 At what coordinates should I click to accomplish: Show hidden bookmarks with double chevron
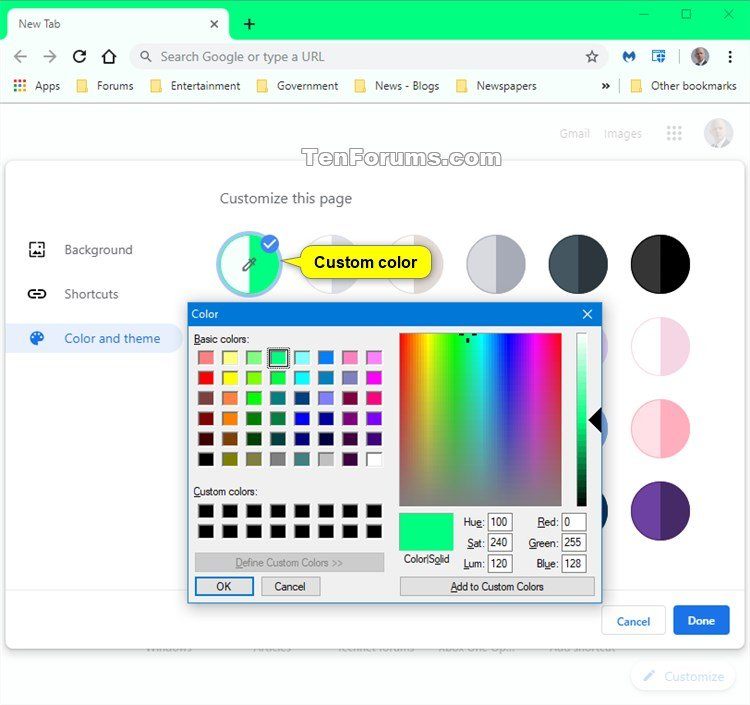(x=606, y=86)
